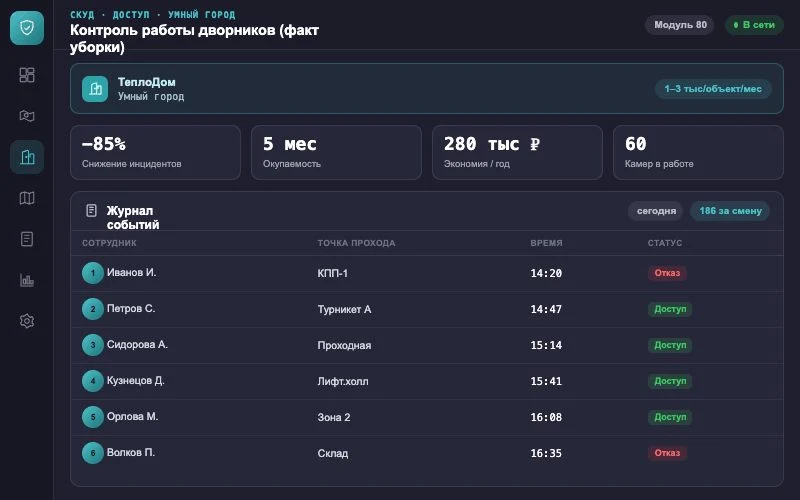Click avatar number 1 for Иванов И.
The height and width of the screenshot is (500, 800).
93,273
